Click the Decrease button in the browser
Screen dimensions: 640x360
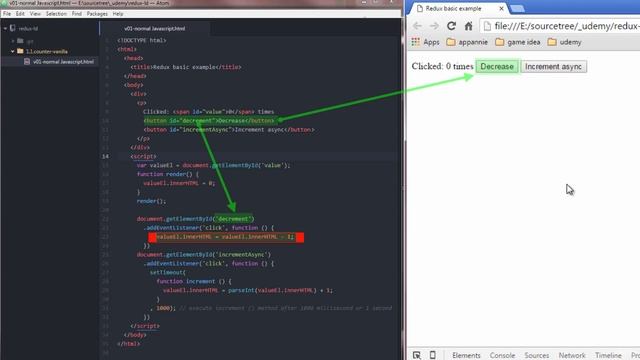point(497,67)
